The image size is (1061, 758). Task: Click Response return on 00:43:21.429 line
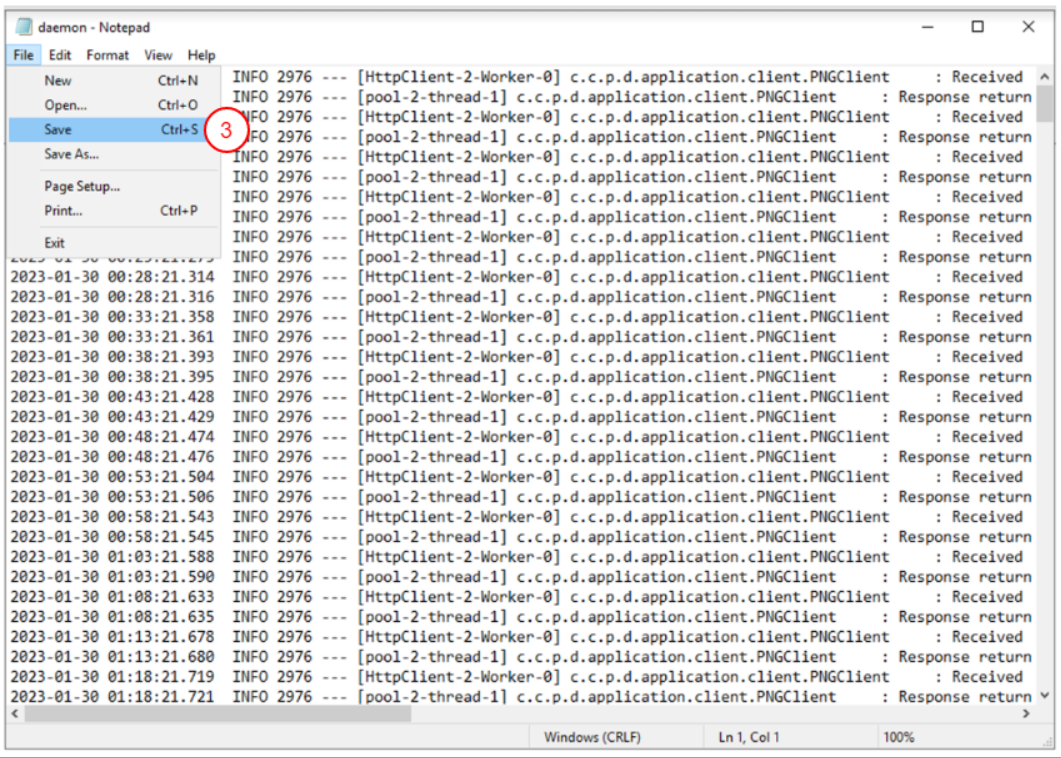click(965, 417)
